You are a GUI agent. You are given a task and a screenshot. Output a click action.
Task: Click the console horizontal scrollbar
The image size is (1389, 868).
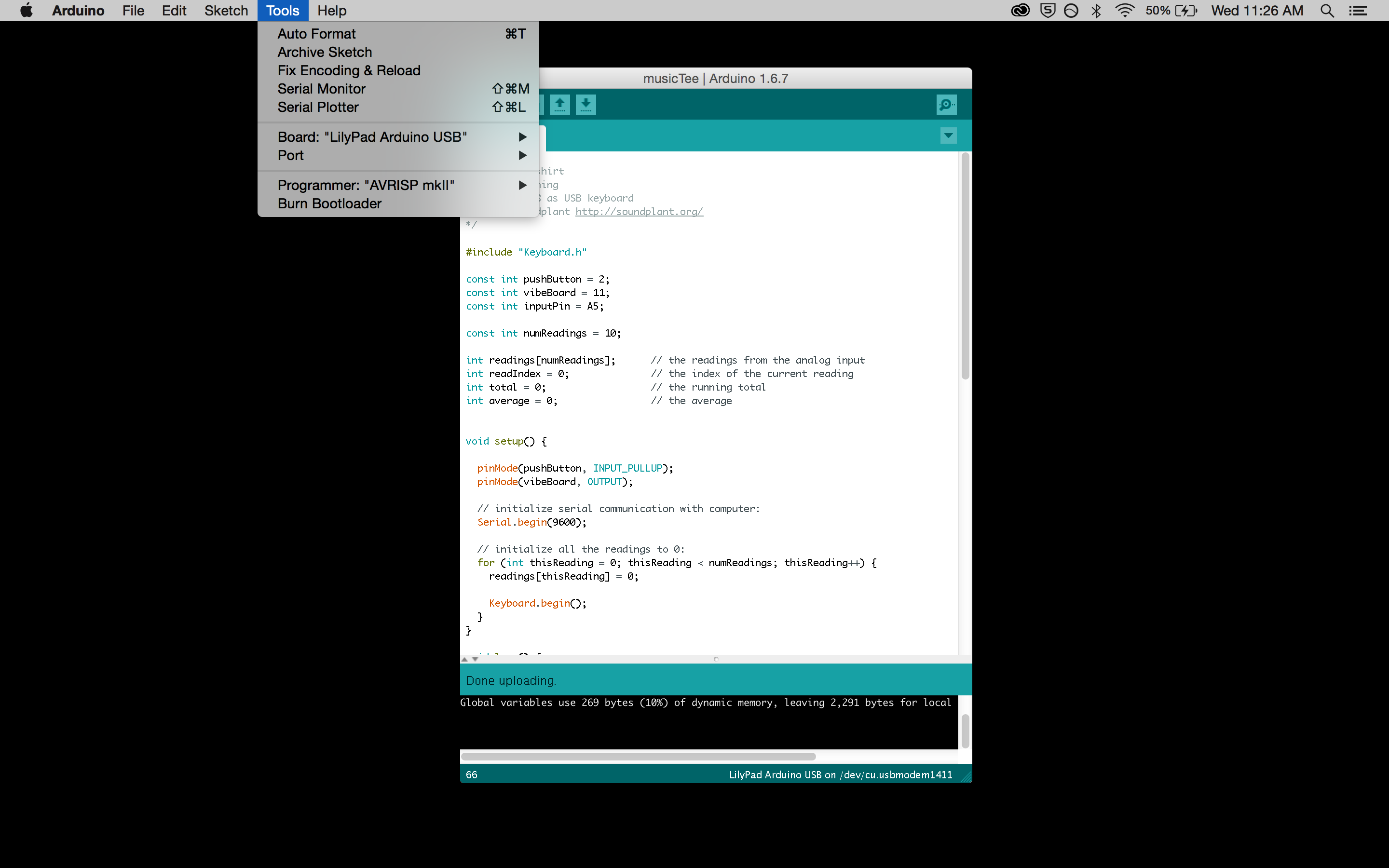(x=637, y=756)
